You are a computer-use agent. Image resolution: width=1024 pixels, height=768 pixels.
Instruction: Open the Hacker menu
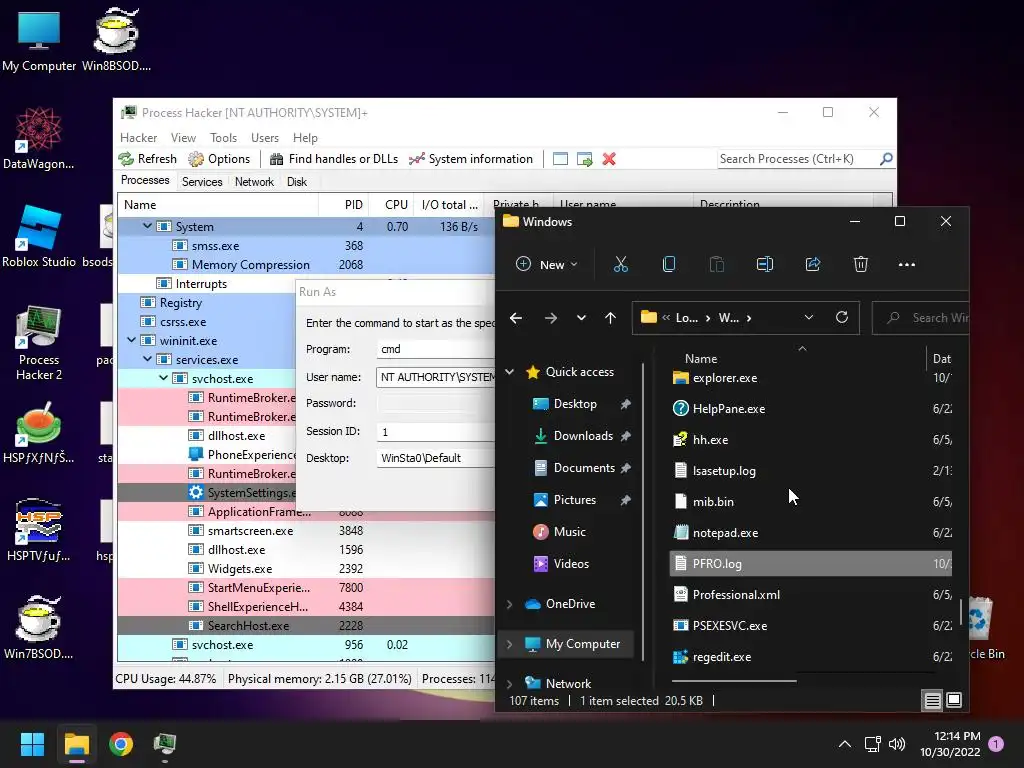[x=138, y=138]
